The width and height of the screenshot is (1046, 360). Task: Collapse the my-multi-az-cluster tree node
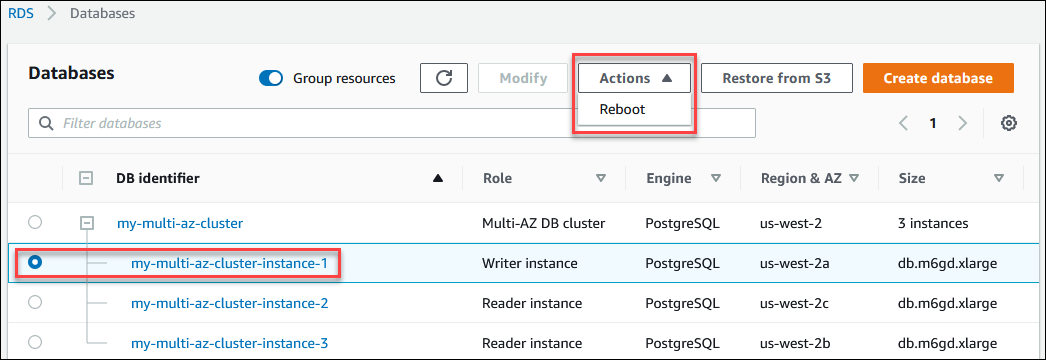point(87,223)
